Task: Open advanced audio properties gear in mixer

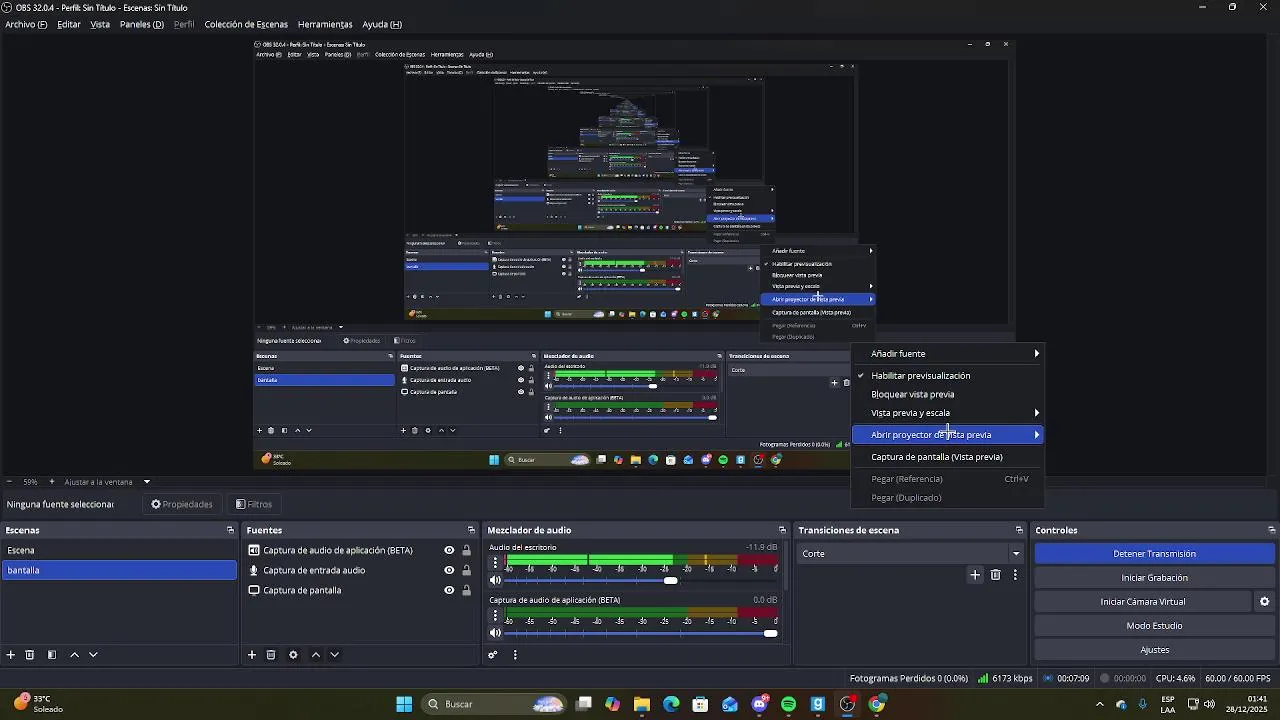Action: pos(493,655)
